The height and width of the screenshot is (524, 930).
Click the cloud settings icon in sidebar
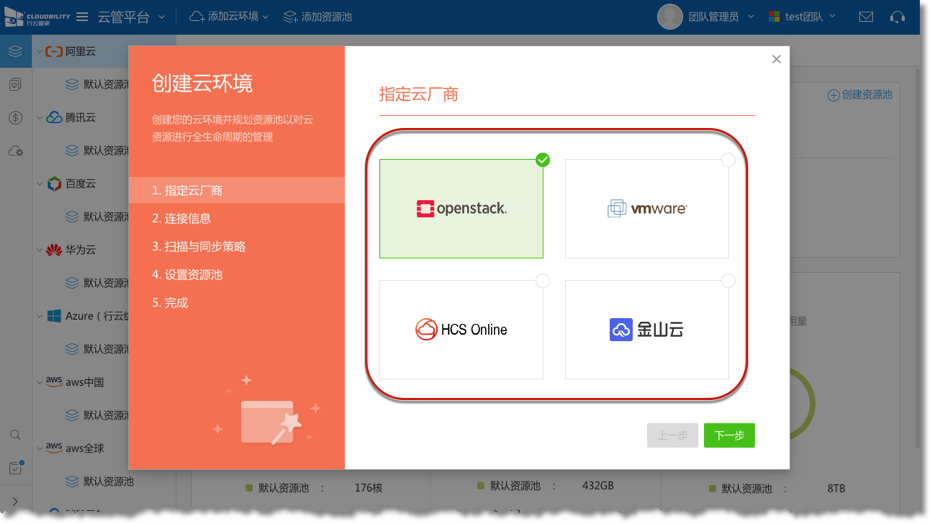pyautogui.click(x=15, y=151)
